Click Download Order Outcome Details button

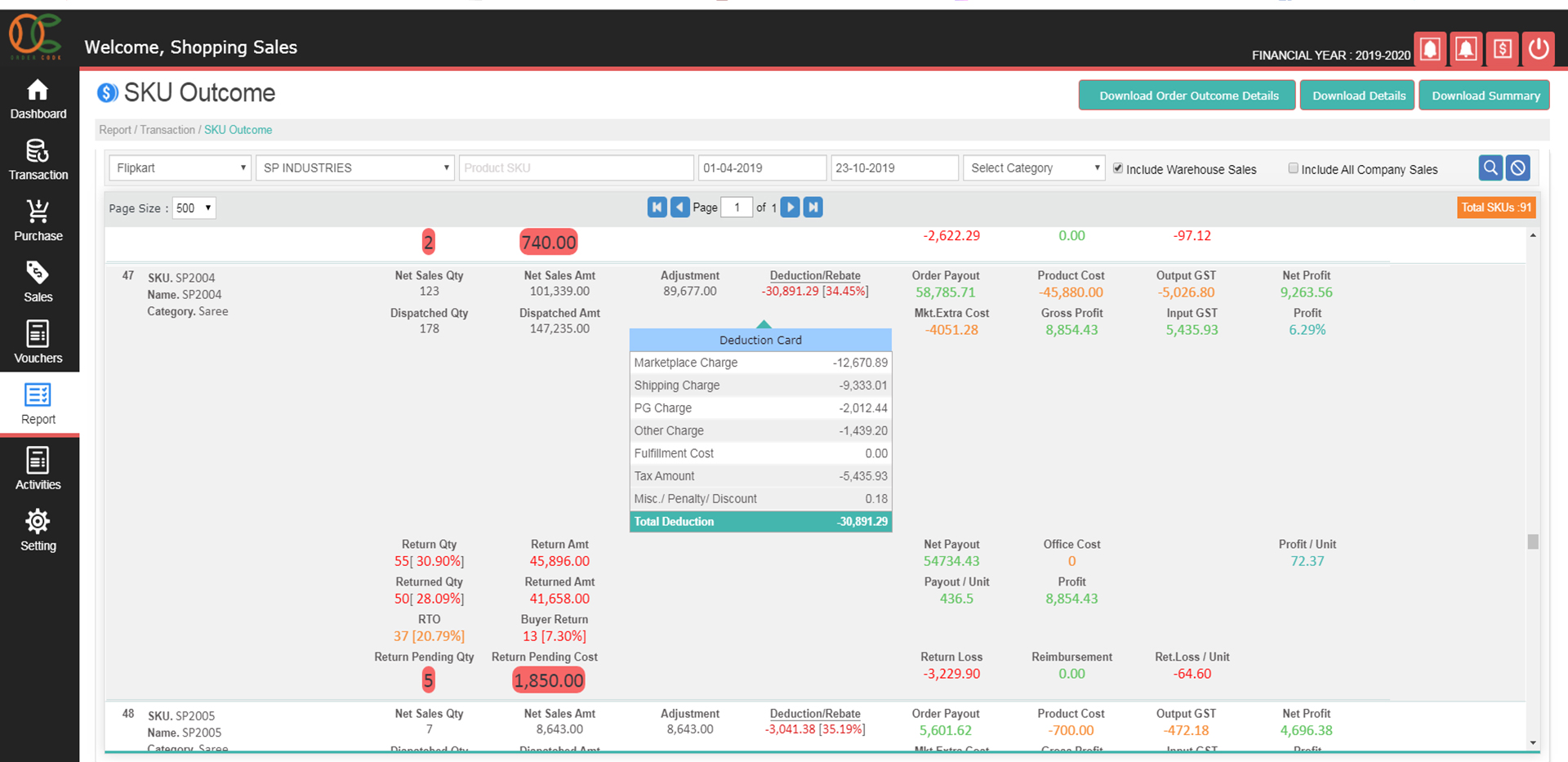tap(1187, 96)
